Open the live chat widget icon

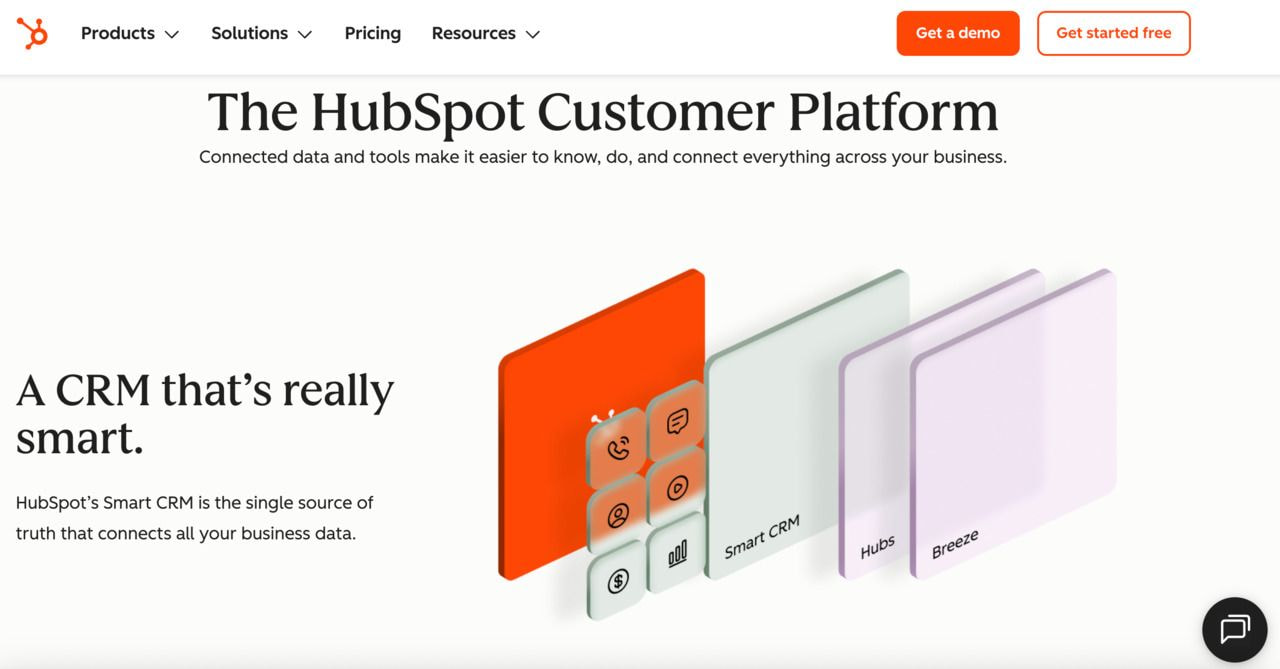point(1235,629)
